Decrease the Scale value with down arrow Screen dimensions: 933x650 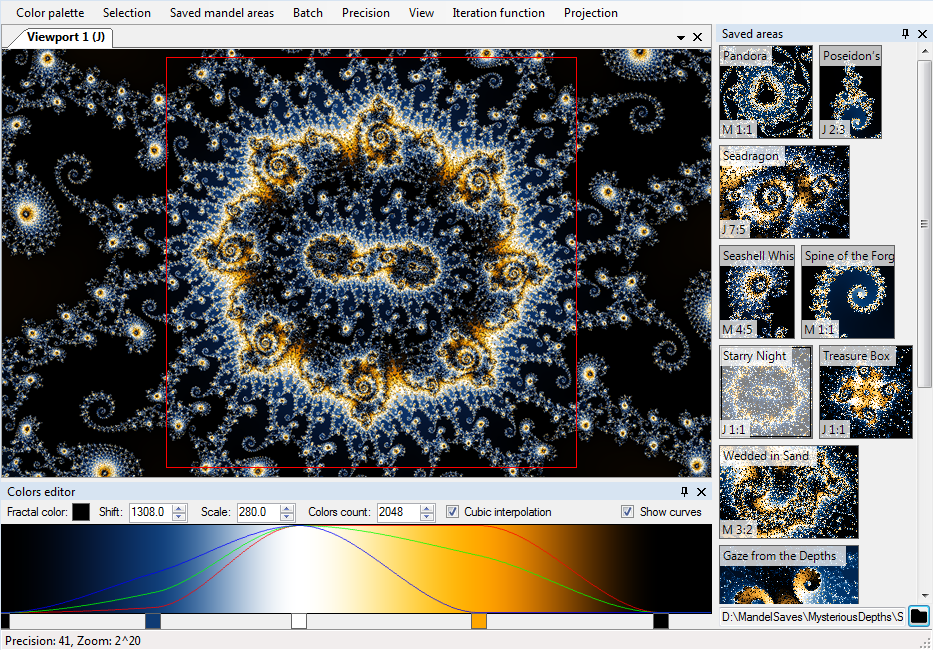[x=287, y=517]
